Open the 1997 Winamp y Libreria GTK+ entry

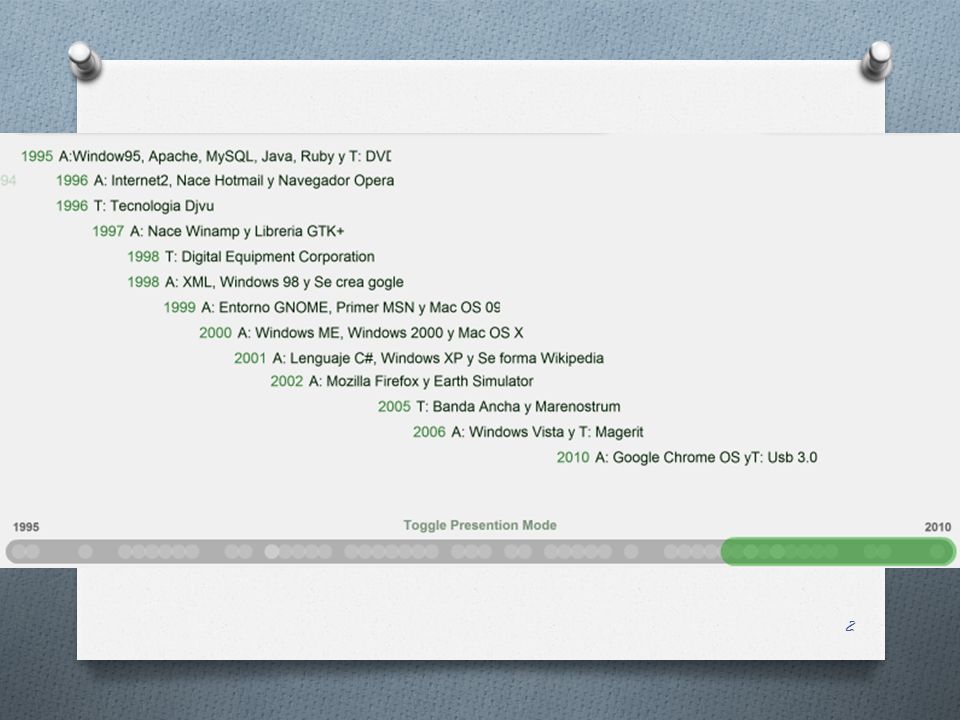point(218,231)
